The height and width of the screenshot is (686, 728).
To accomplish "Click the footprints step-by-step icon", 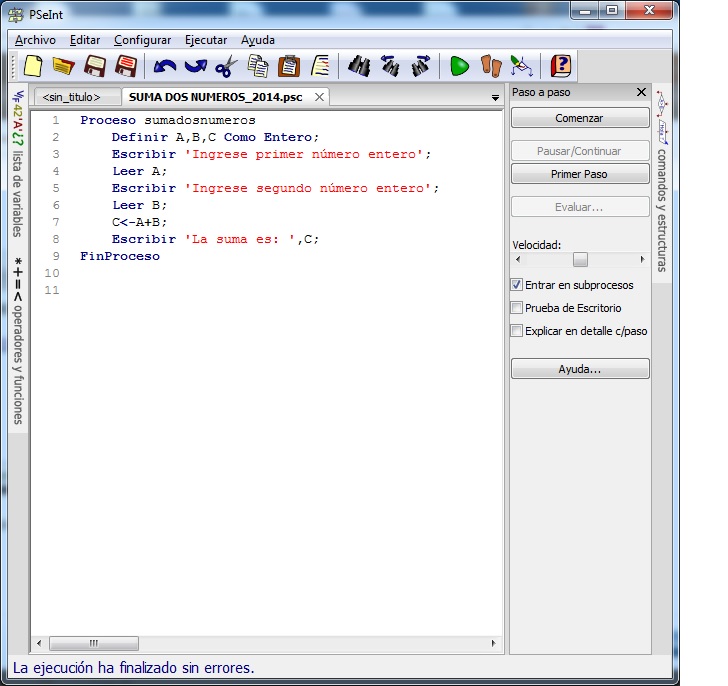I will pyautogui.click(x=490, y=67).
